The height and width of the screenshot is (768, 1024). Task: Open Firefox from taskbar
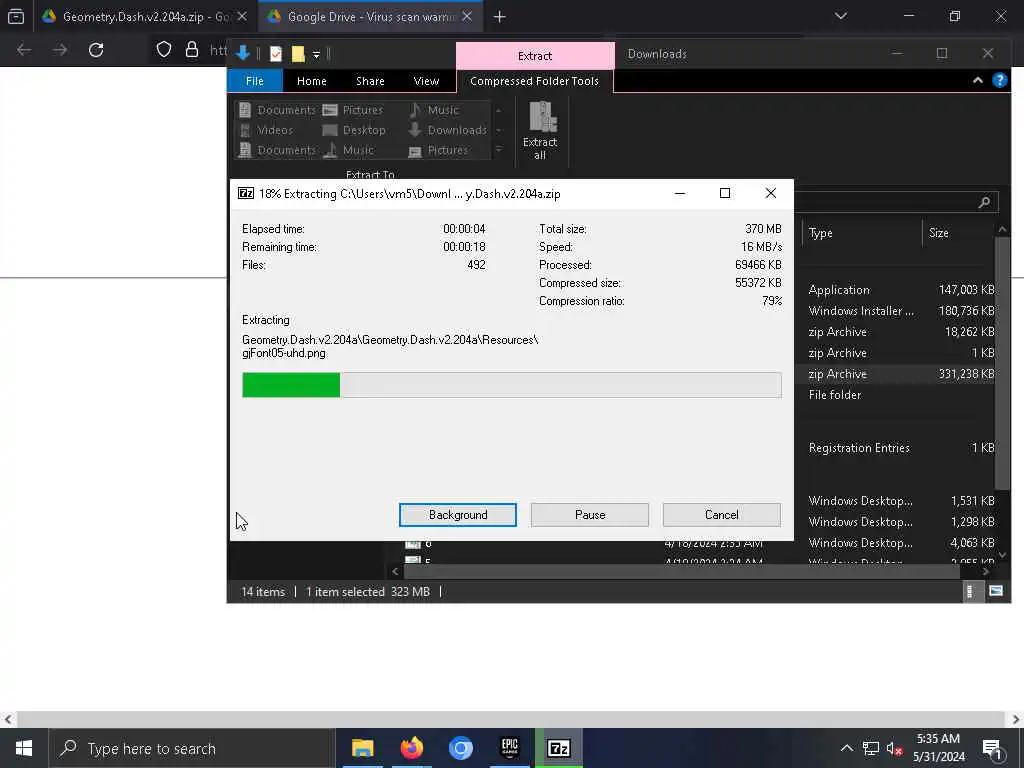click(411, 748)
